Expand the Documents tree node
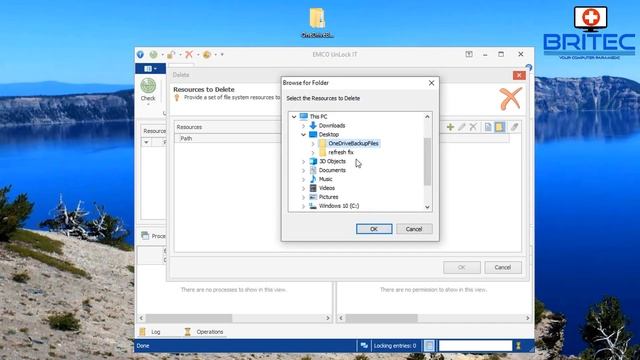 [303, 171]
